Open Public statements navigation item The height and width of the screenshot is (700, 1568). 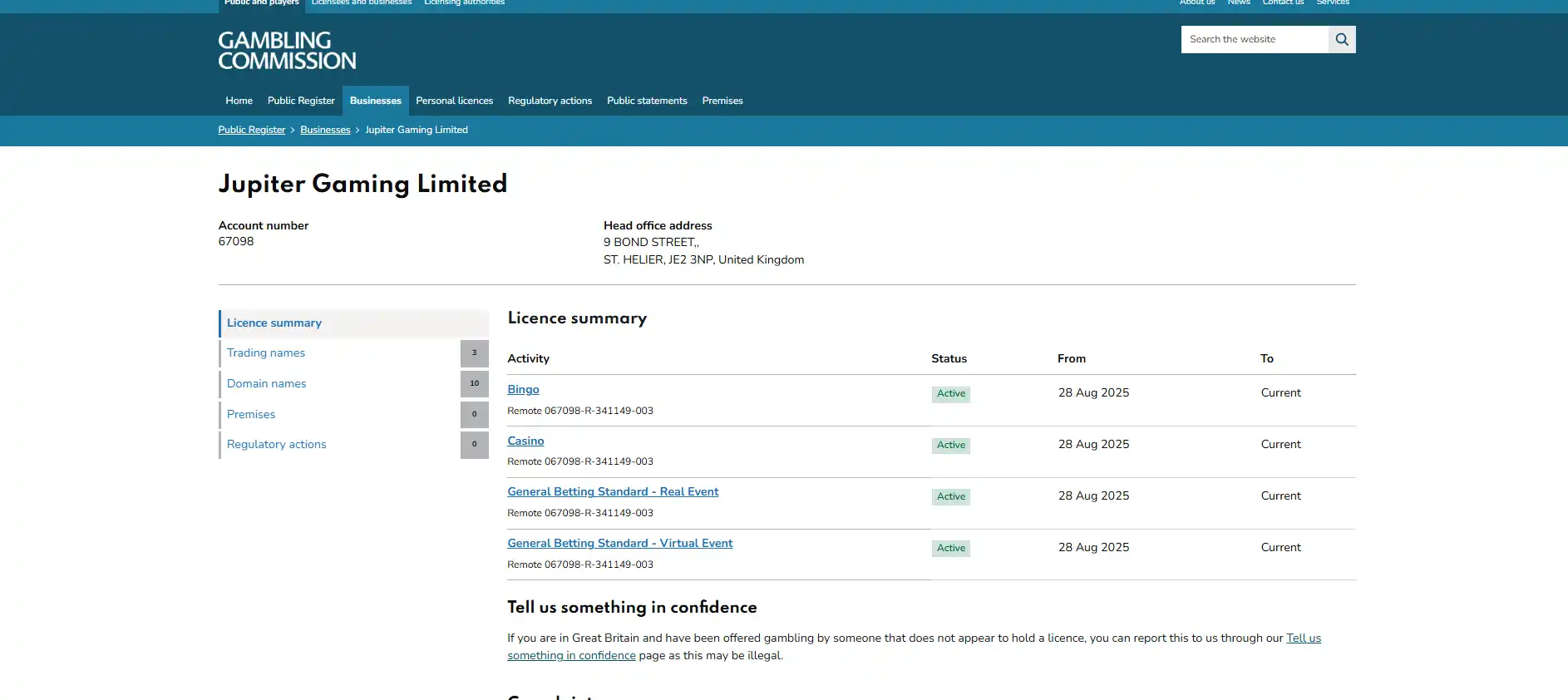647,101
